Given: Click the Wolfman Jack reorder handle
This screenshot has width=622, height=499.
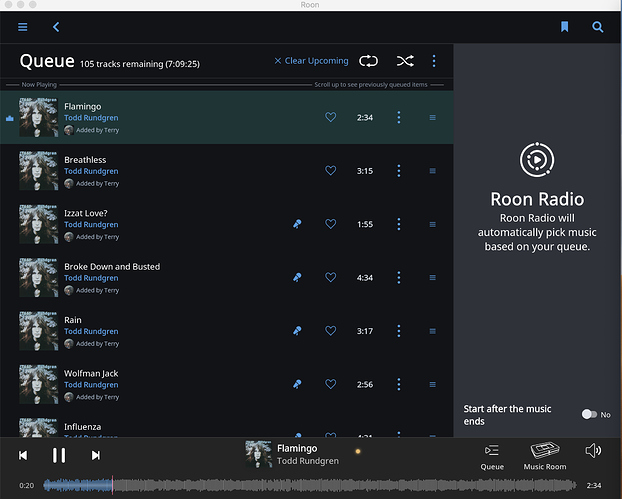Looking at the screenshot, I should pyautogui.click(x=432, y=384).
